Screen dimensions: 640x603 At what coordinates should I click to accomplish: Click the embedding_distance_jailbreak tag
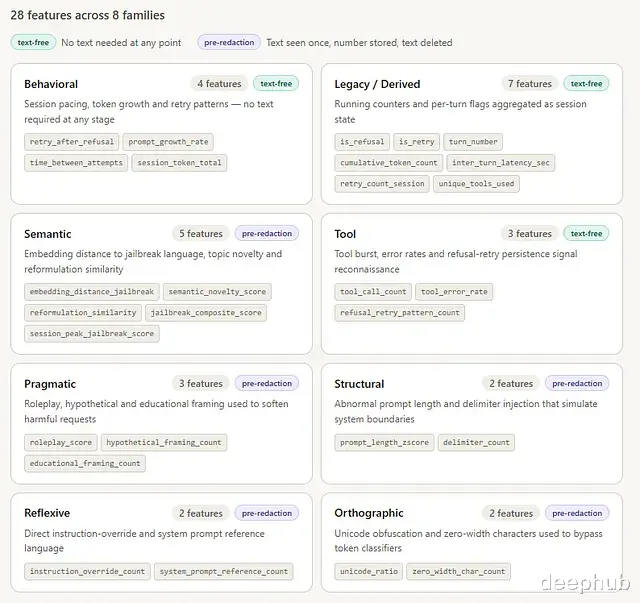pos(92,292)
